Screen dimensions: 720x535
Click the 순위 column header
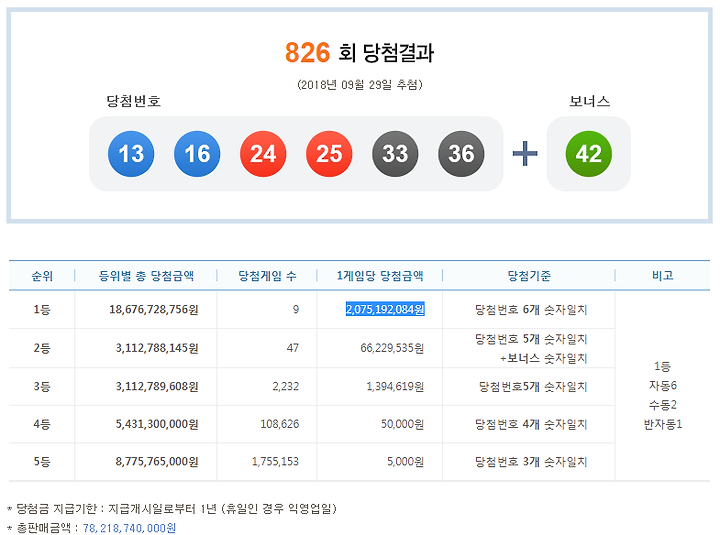(x=42, y=276)
